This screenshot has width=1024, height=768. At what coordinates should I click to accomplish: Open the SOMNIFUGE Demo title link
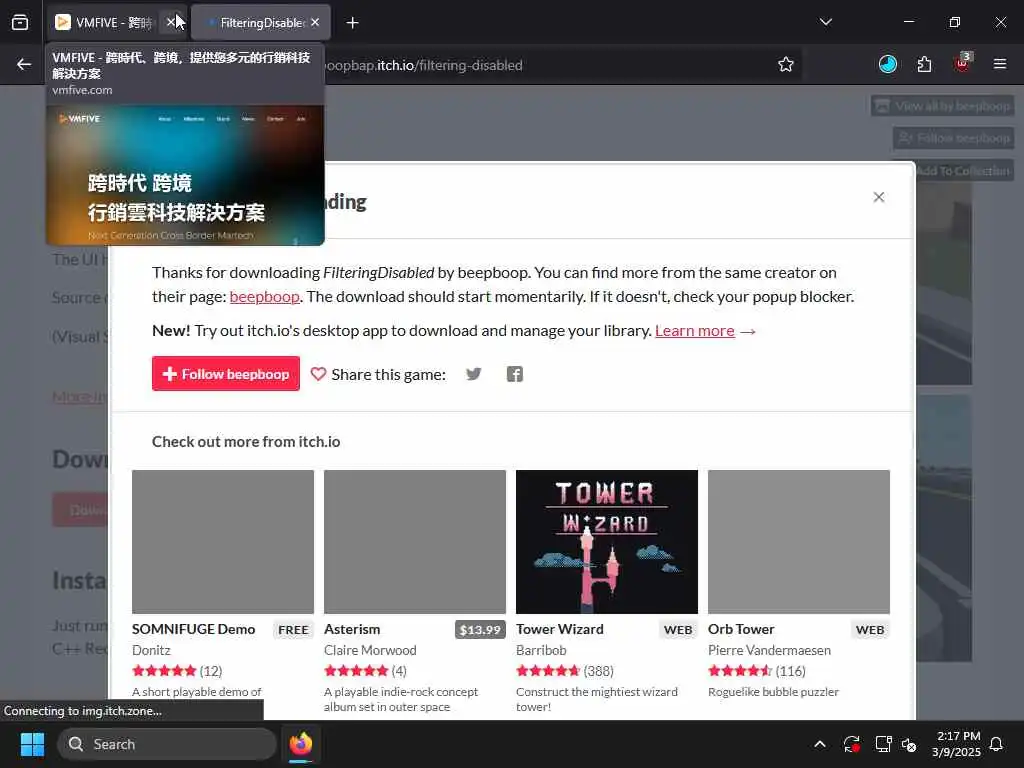pos(193,630)
